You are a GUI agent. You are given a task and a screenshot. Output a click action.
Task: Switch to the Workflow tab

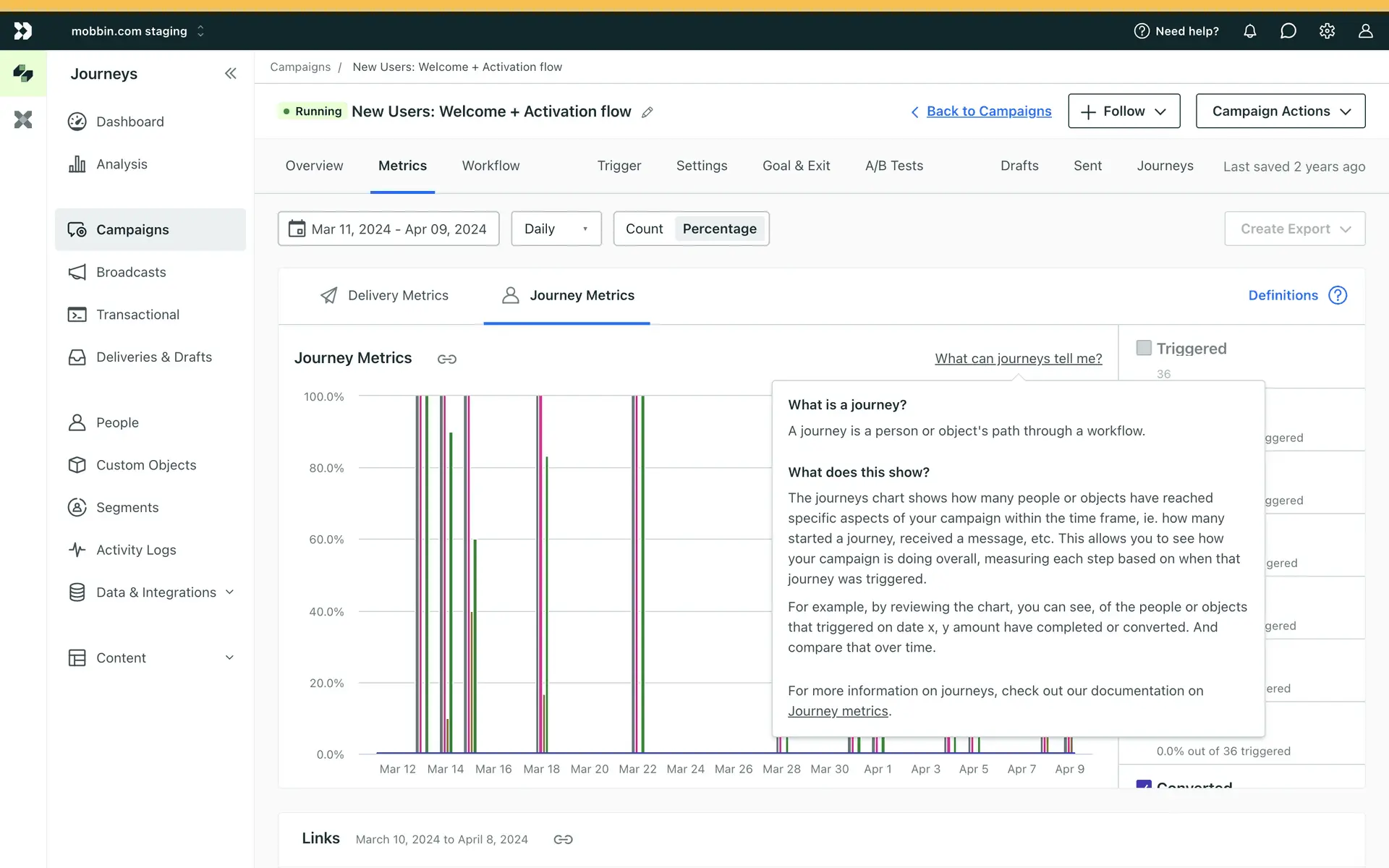coord(490,166)
